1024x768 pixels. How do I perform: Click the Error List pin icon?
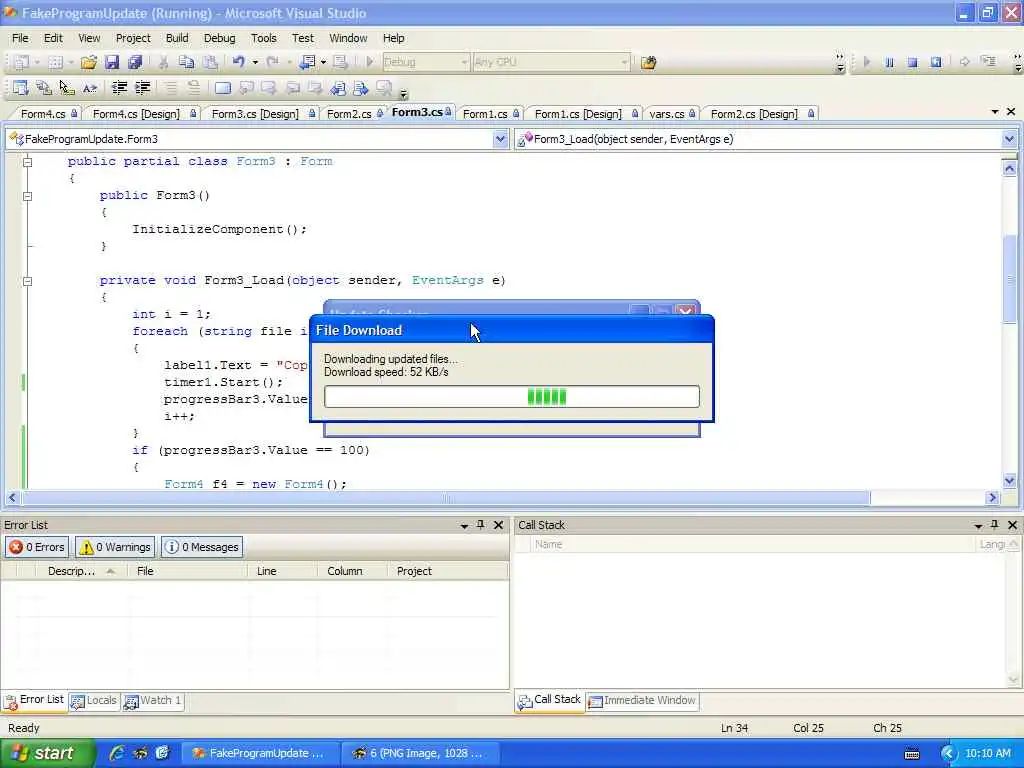pyautogui.click(x=481, y=524)
